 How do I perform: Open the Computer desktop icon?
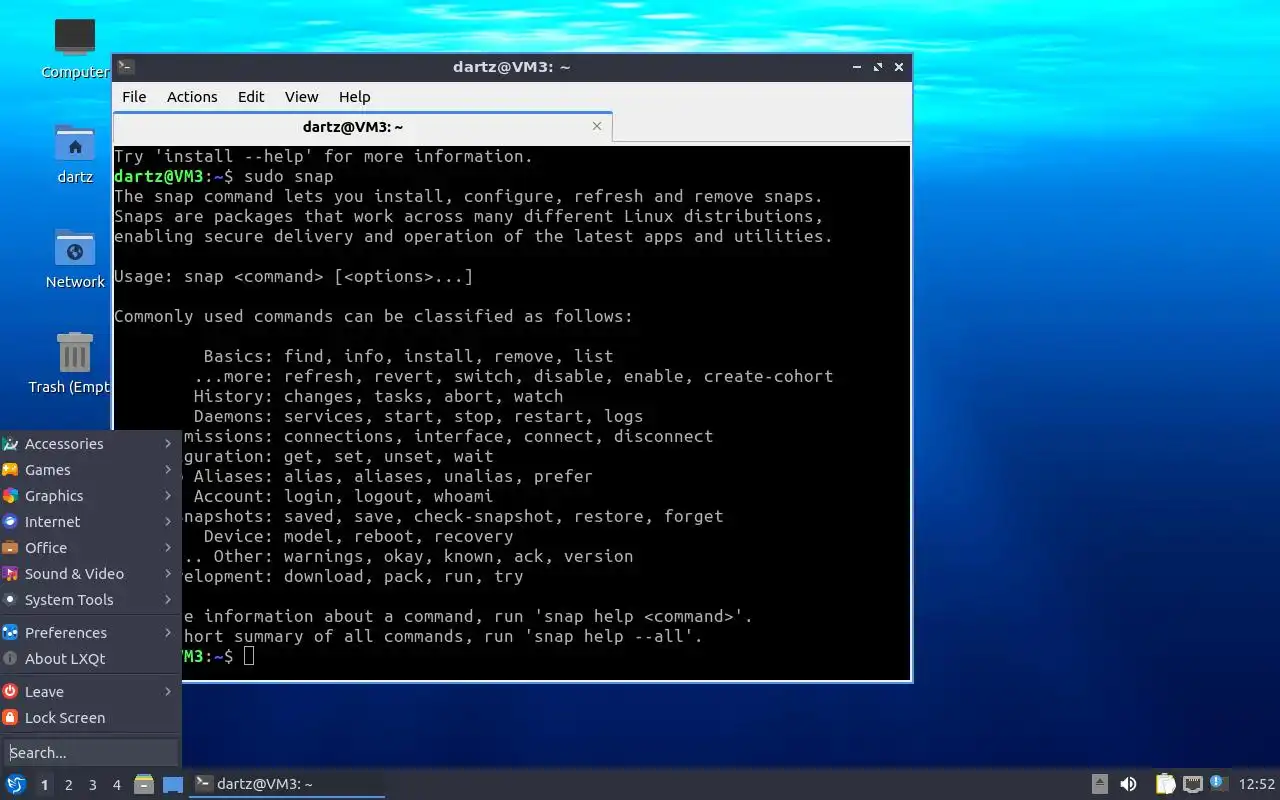75,38
